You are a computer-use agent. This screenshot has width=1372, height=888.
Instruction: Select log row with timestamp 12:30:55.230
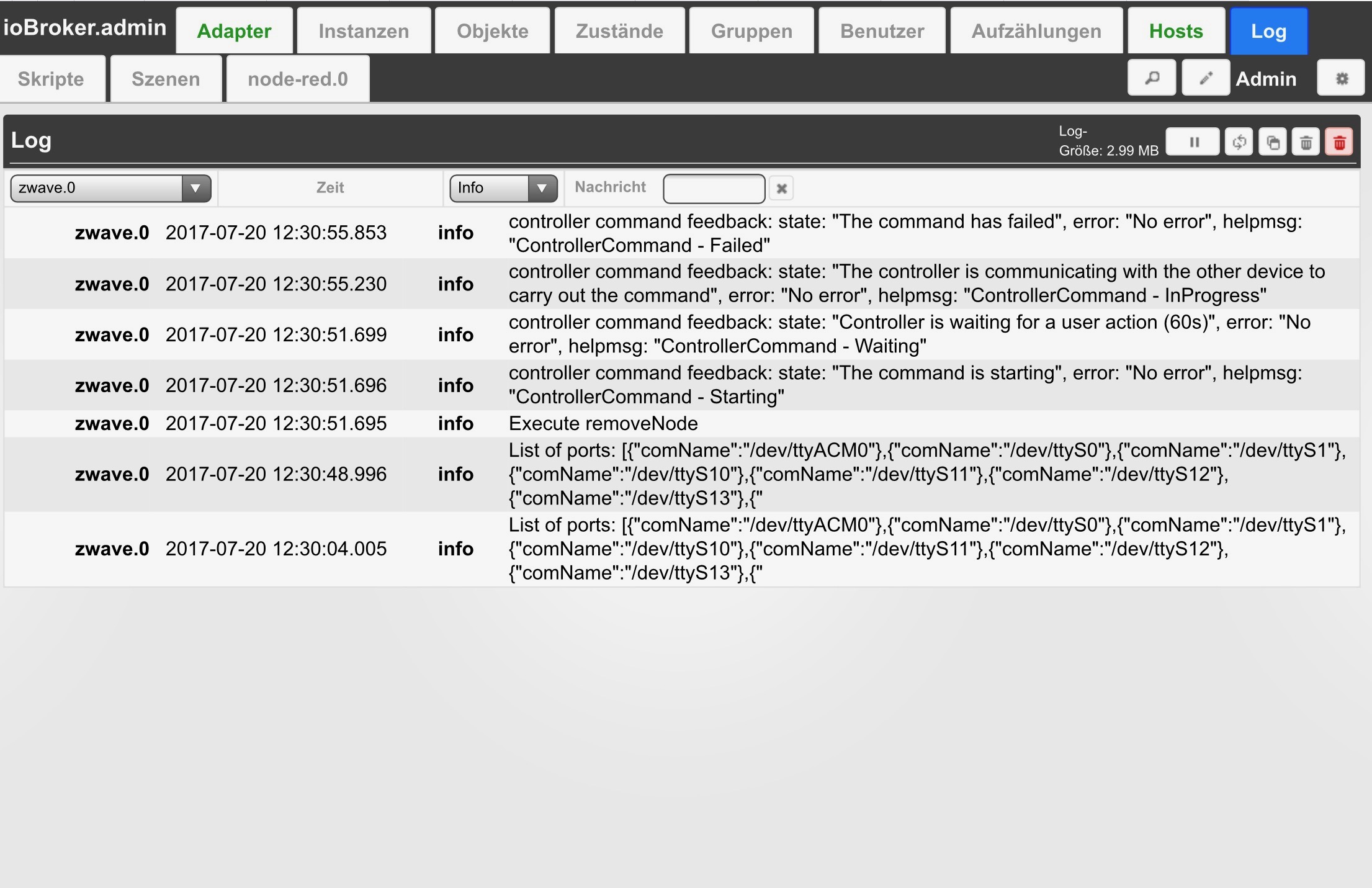coord(682,284)
